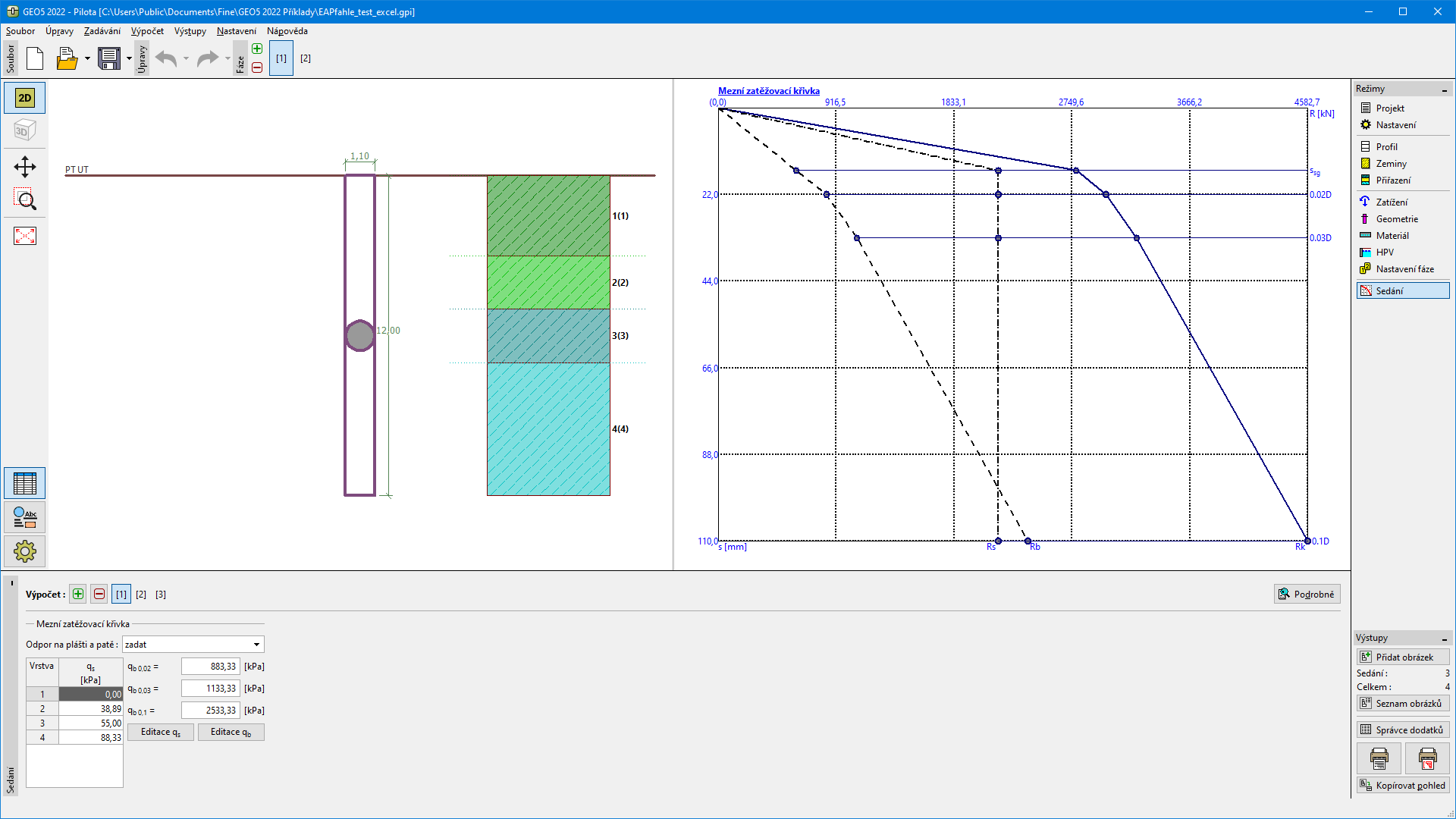Open the Odpor na plášti dropdown
The height and width of the screenshot is (819, 1456).
tap(193, 645)
